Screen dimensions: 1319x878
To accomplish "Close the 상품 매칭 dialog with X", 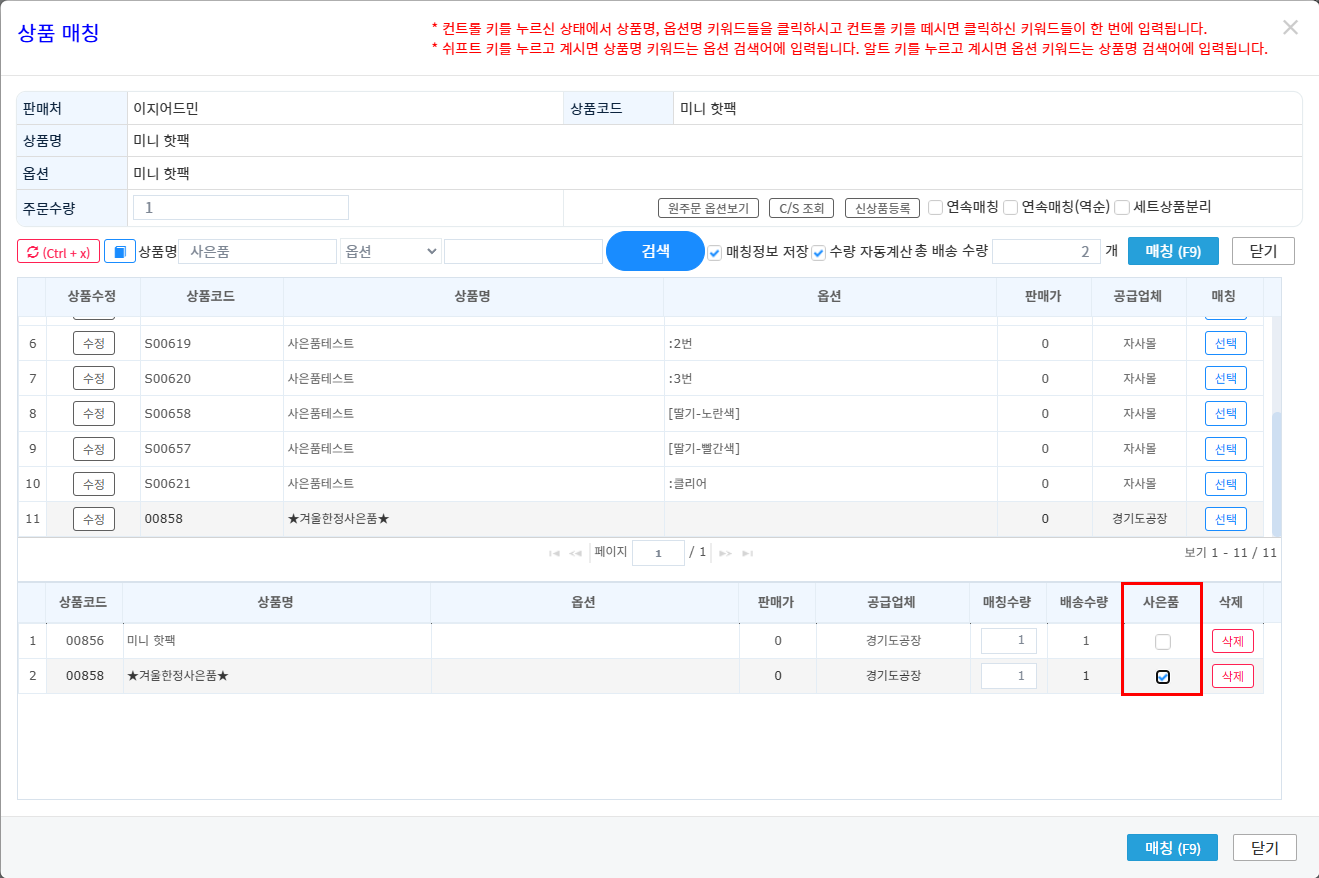I will pos(1290,28).
